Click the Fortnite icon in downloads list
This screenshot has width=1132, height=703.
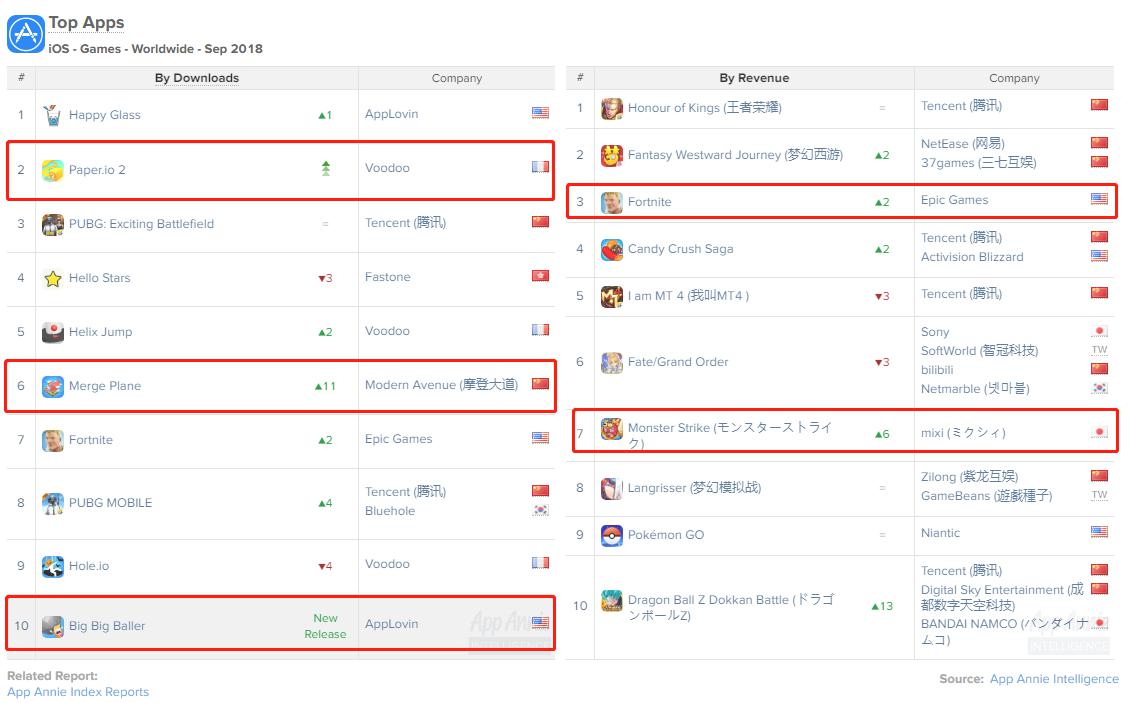pos(52,440)
